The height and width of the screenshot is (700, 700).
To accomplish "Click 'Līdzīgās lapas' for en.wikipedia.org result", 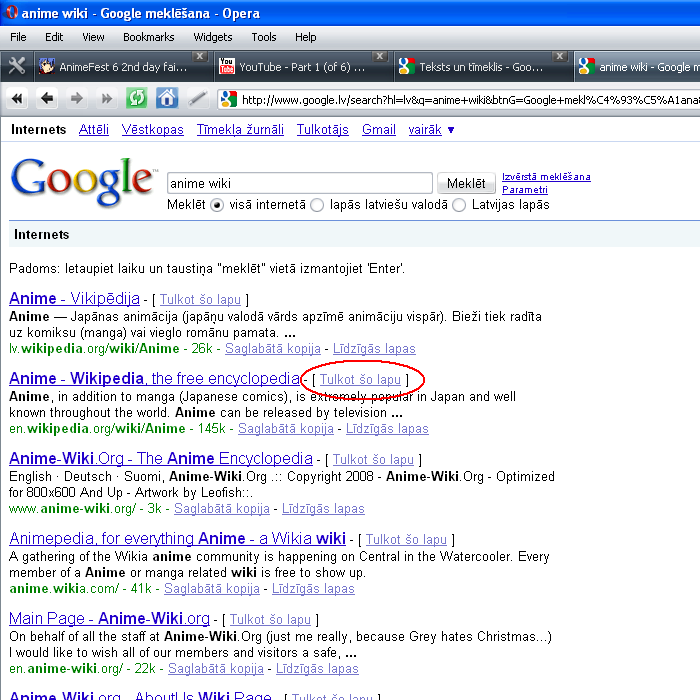I will (387, 428).
